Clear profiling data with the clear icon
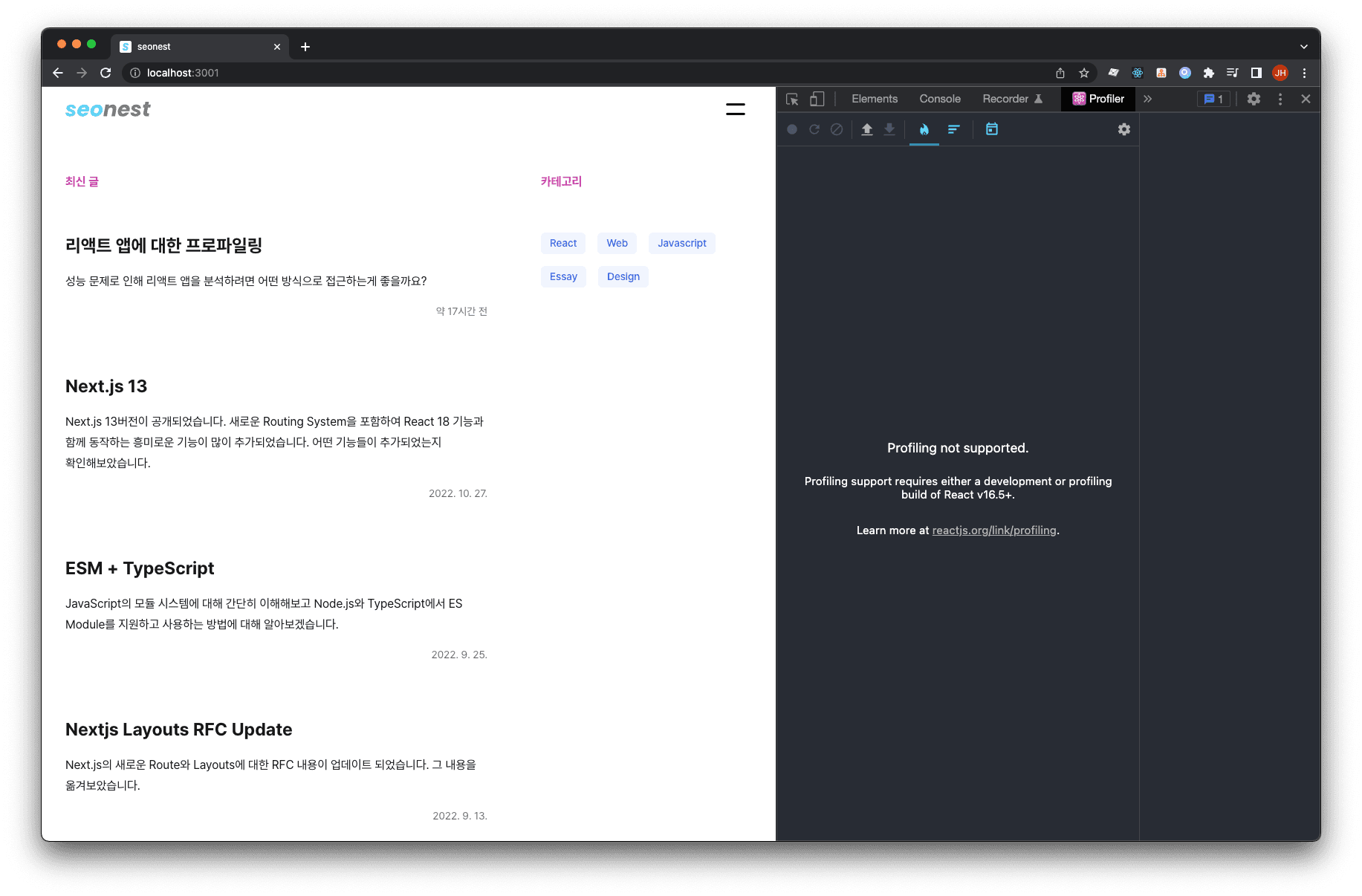1362x896 pixels. pos(837,129)
